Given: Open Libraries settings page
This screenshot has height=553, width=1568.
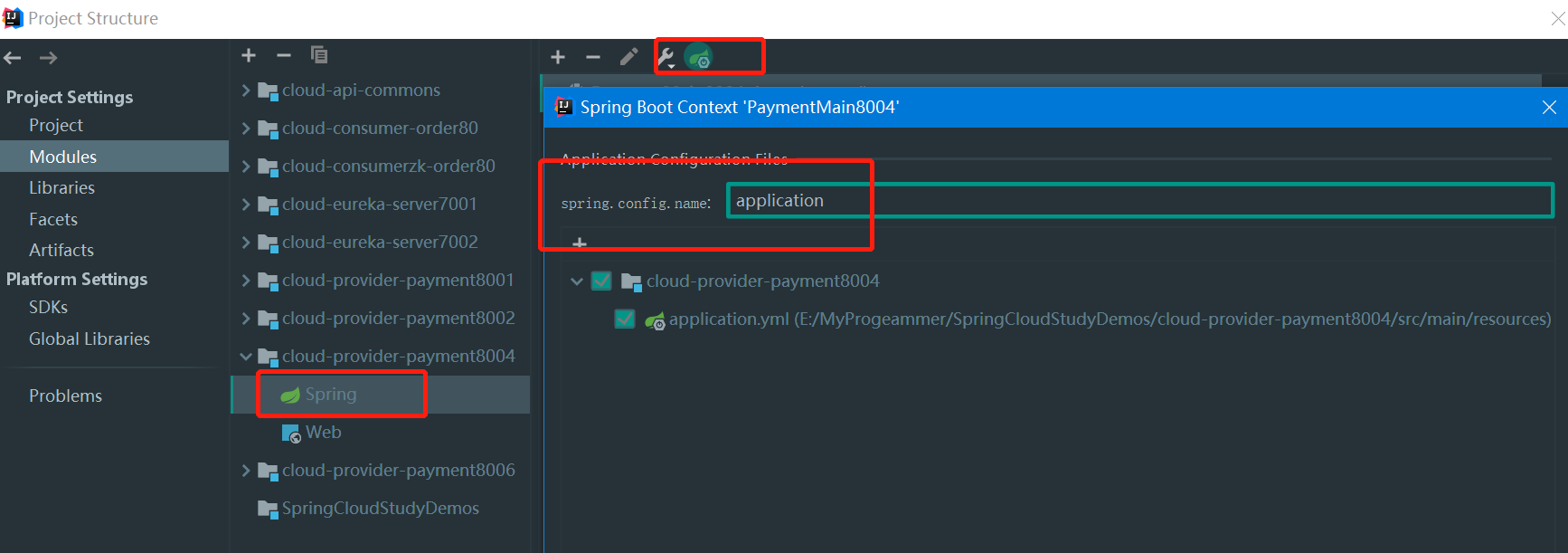Looking at the screenshot, I should pos(61,188).
